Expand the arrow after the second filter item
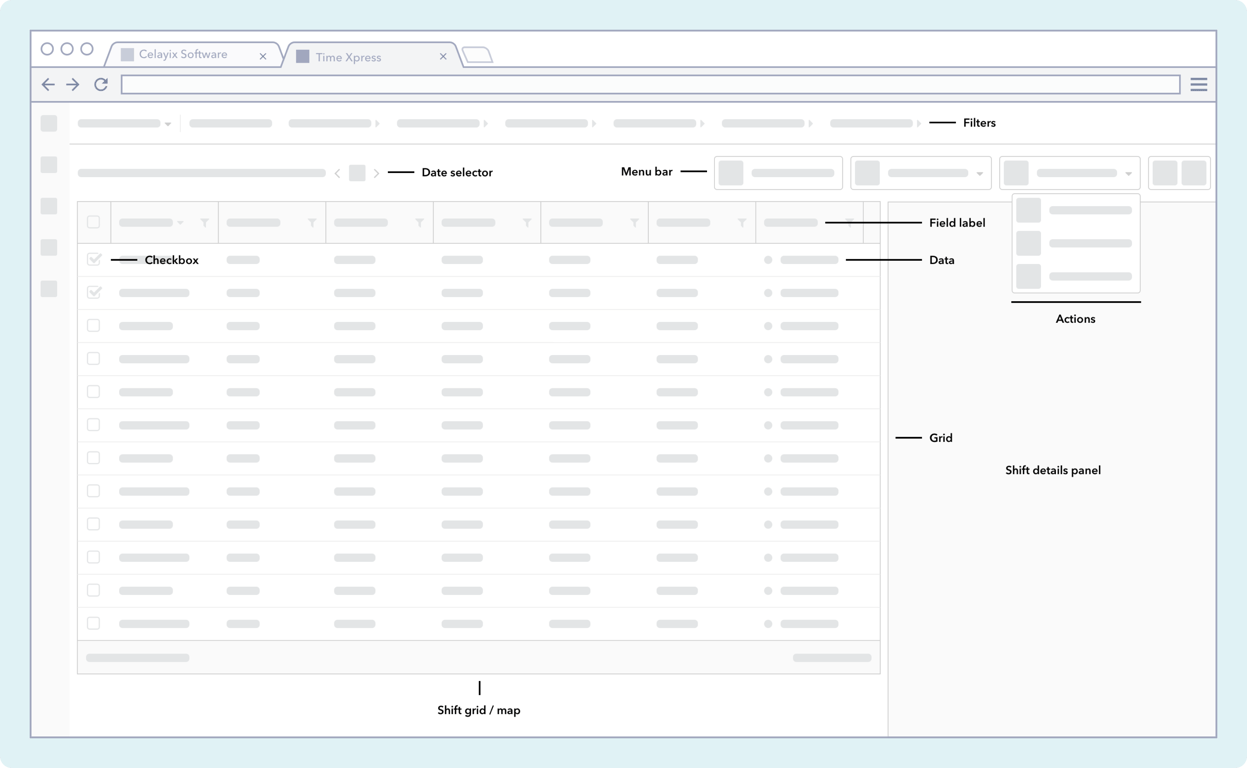Screen dimensions: 1247x768 click(377, 124)
